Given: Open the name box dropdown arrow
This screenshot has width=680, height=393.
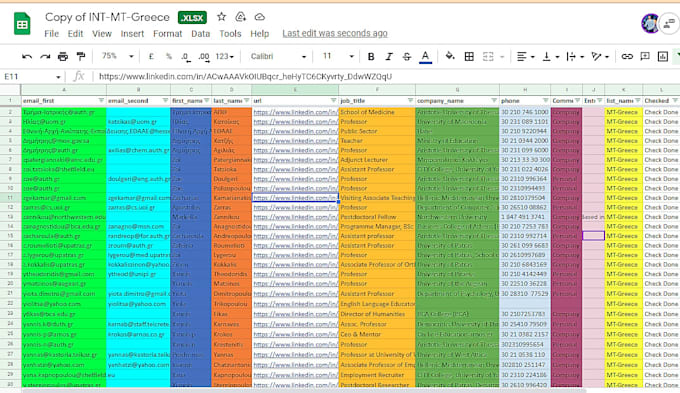Looking at the screenshot, I should pyautogui.click(x=58, y=77).
